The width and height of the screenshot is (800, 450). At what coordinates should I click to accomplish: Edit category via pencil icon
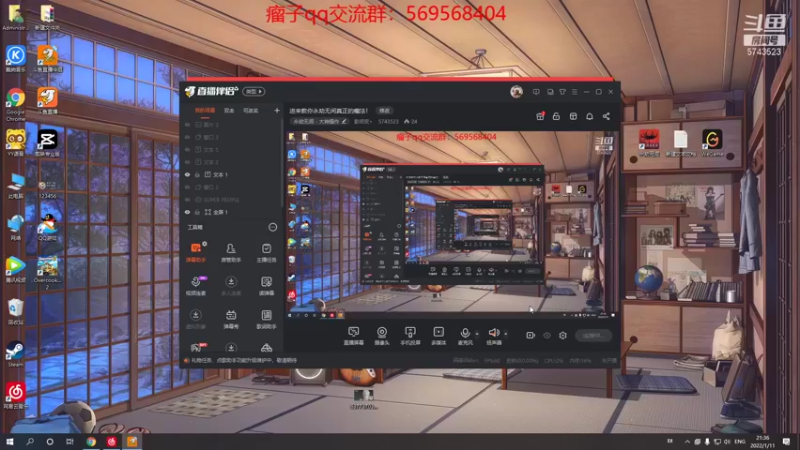click(344, 121)
